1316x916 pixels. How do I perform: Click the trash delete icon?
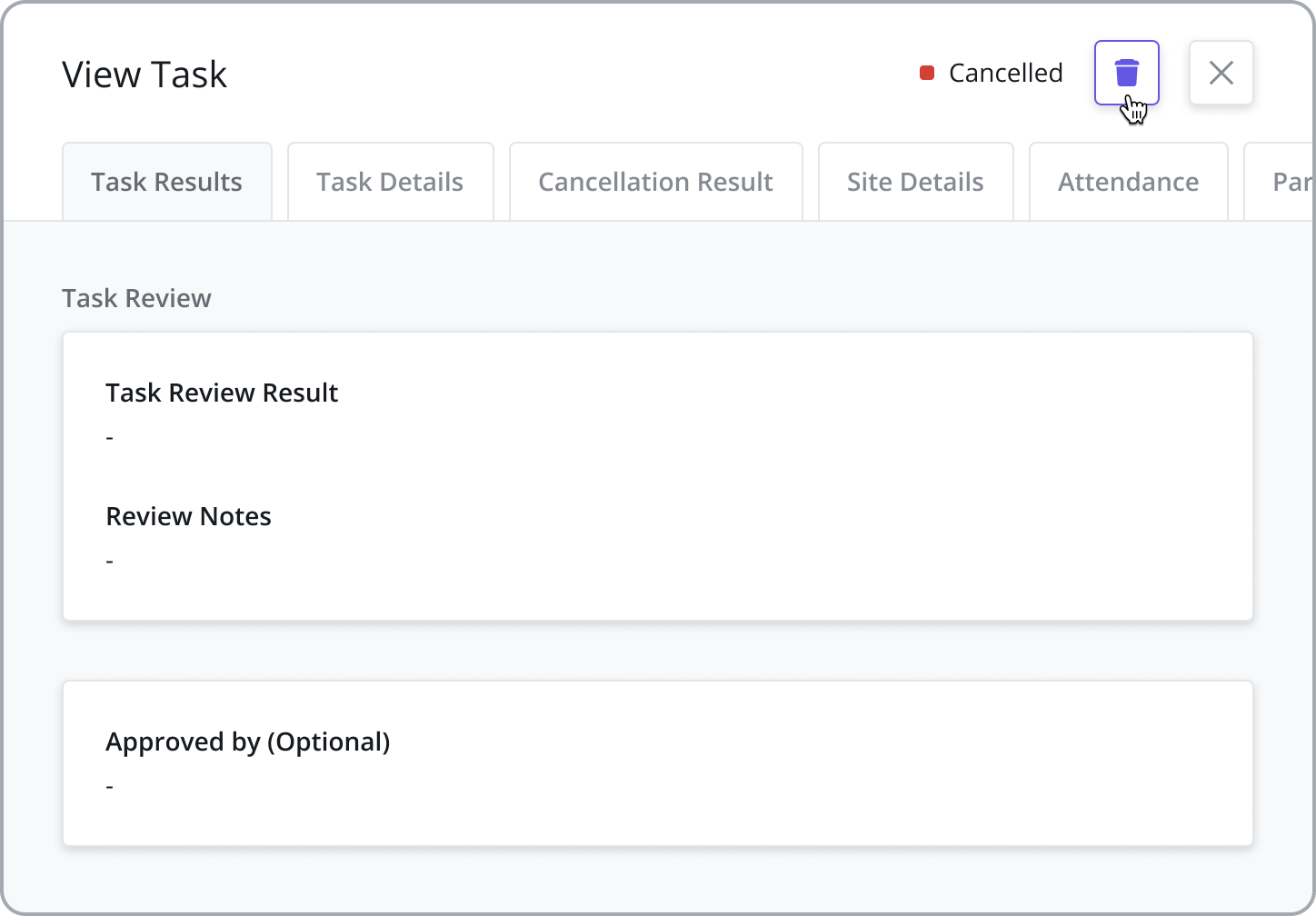click(x=1127, y=73)
